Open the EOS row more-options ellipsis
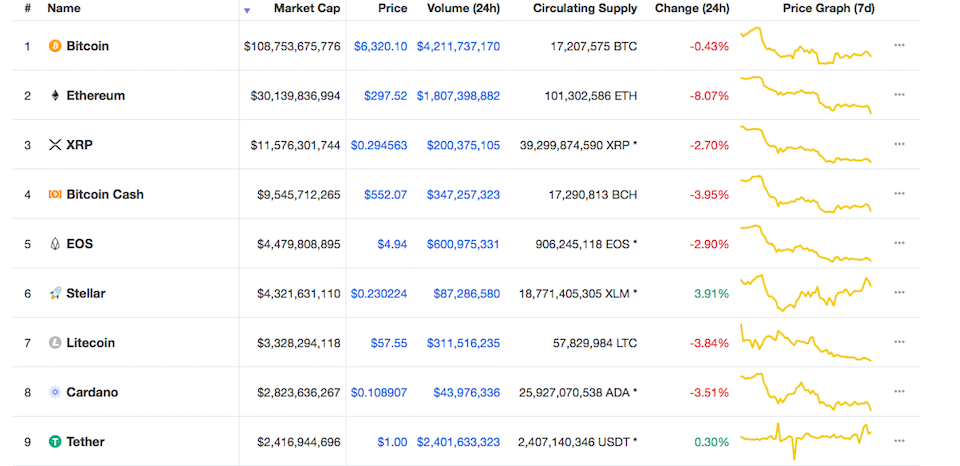The width and height of the screenshot is (960, 466). (x=899, y=243)
